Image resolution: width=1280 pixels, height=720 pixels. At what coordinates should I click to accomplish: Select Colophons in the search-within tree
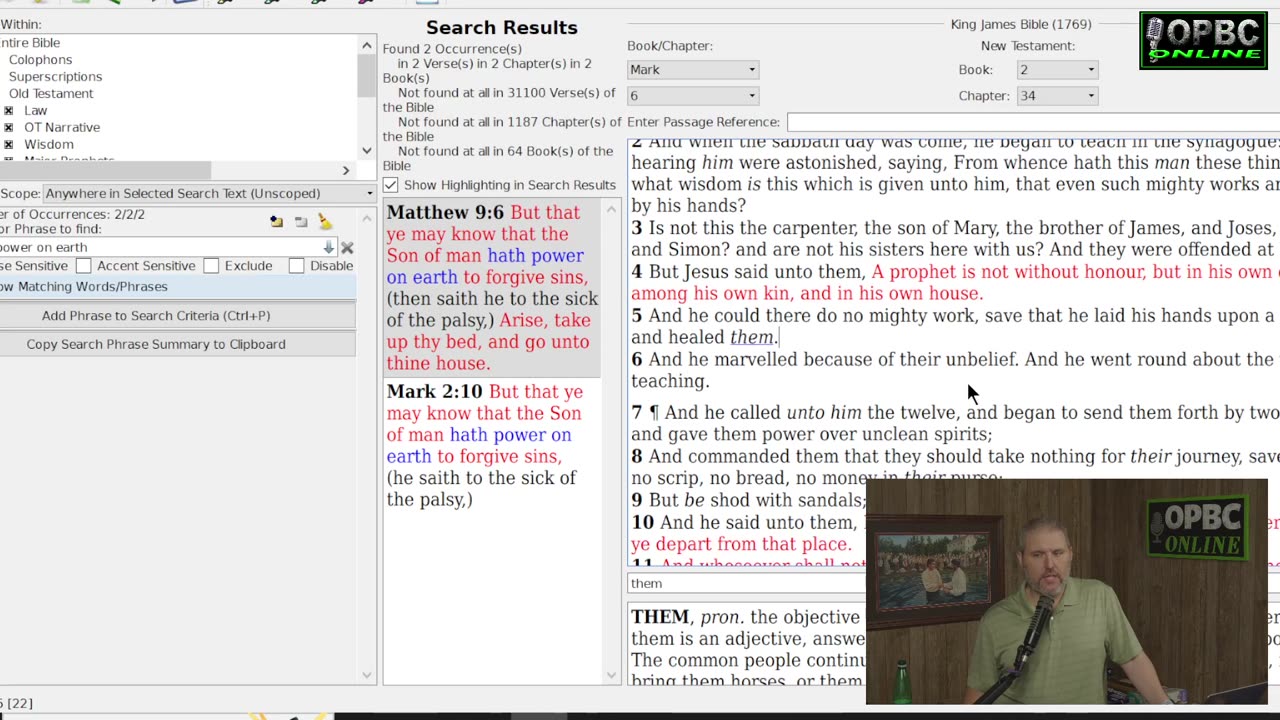pos(40,59)
